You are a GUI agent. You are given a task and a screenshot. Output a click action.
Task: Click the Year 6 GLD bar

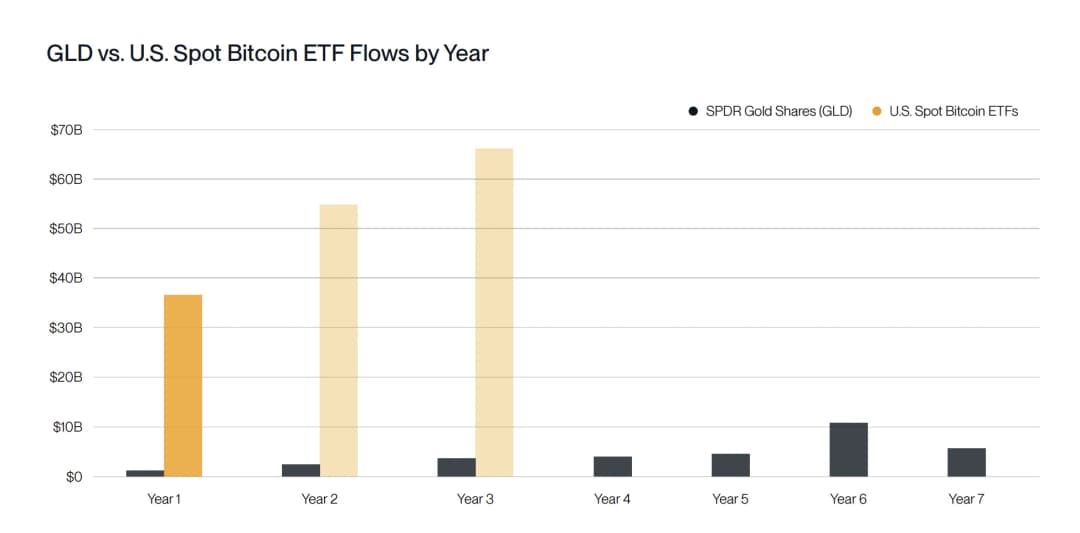pos(848,449)
